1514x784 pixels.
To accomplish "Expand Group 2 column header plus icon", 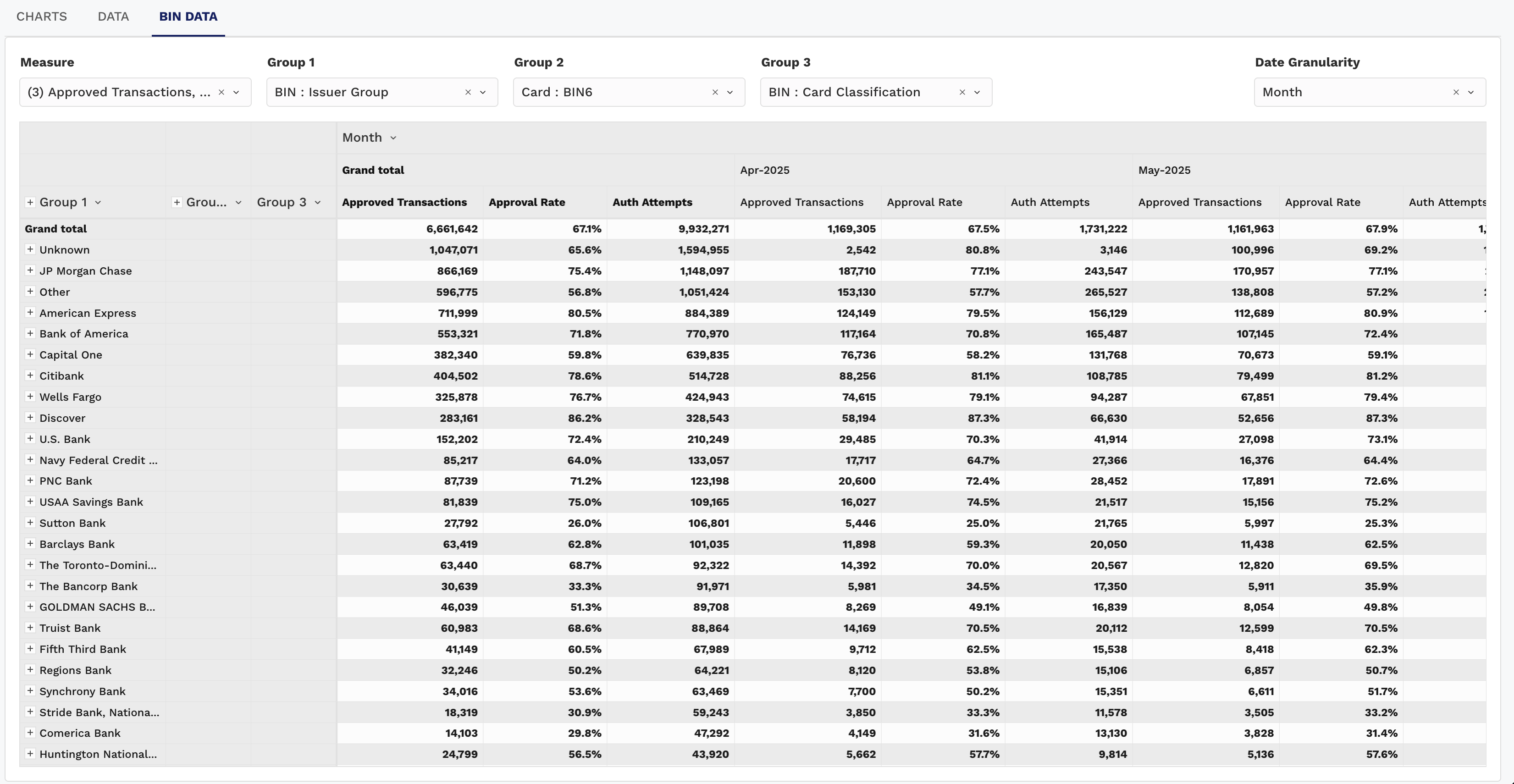I will point(177,202).
